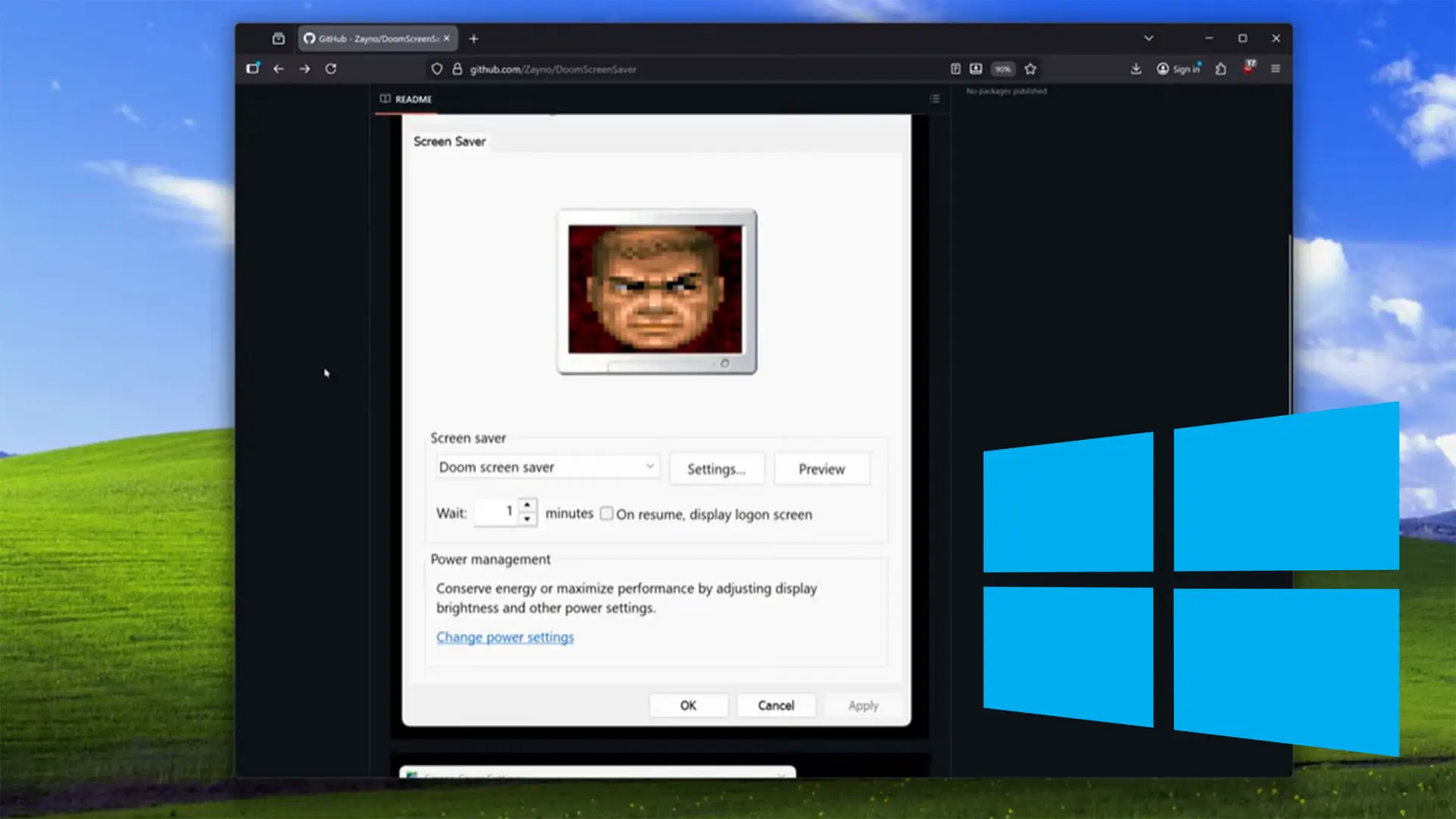The height and width of the screenshot is (819, 1456).
Task: Open Firefox application menu via hamburger icon
Action: click(1276, 69)
